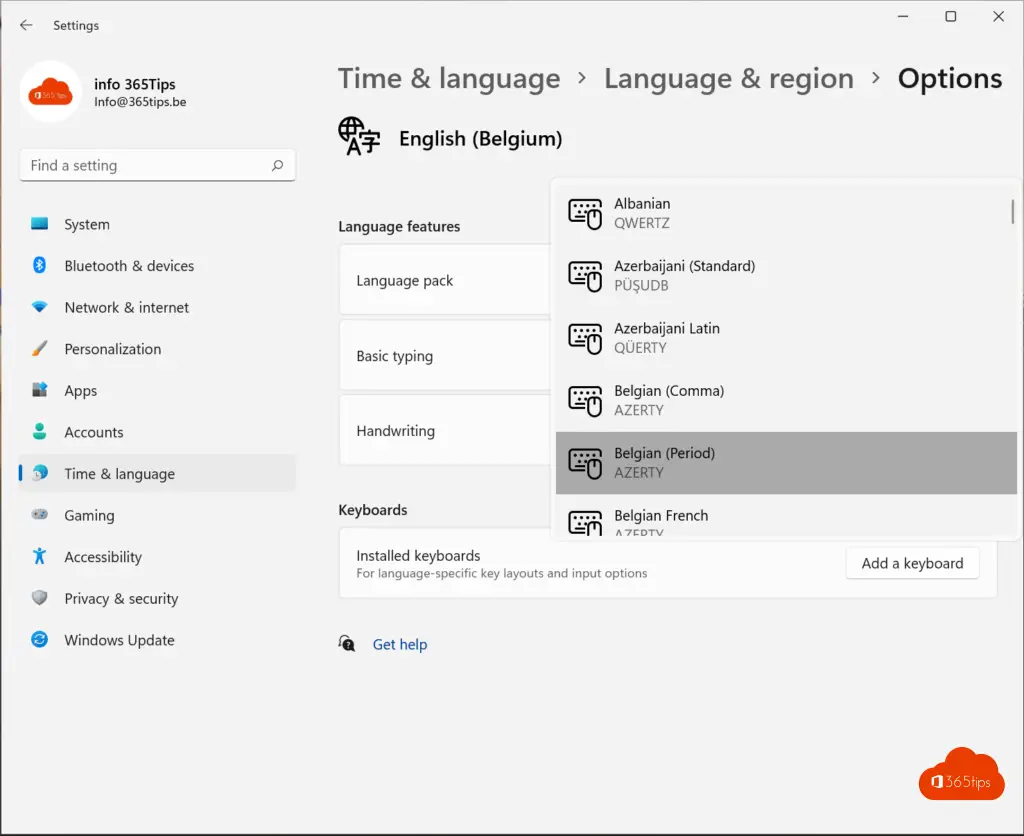Click the Bluetooth & devices icon
Viewport: 1024px width, 836px height.
(40, 266)
